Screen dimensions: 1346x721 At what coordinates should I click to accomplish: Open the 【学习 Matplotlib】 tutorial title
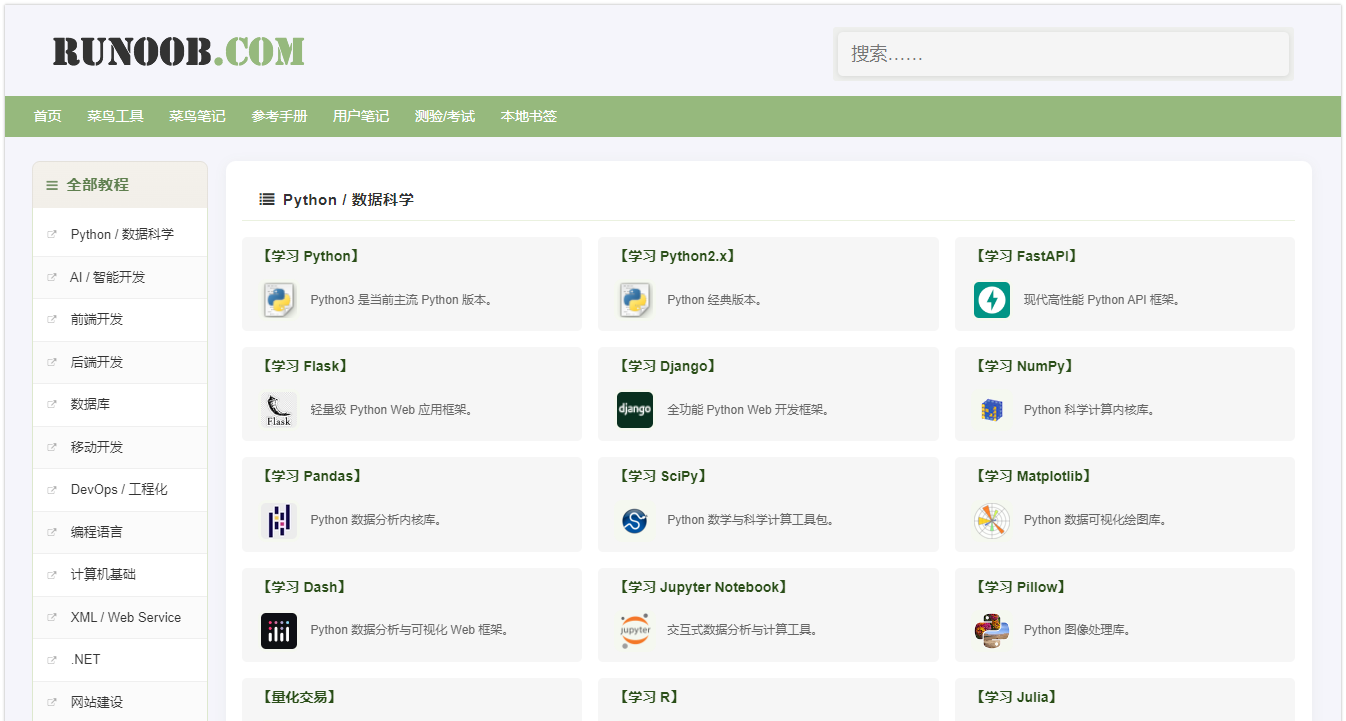point(1035,476)
